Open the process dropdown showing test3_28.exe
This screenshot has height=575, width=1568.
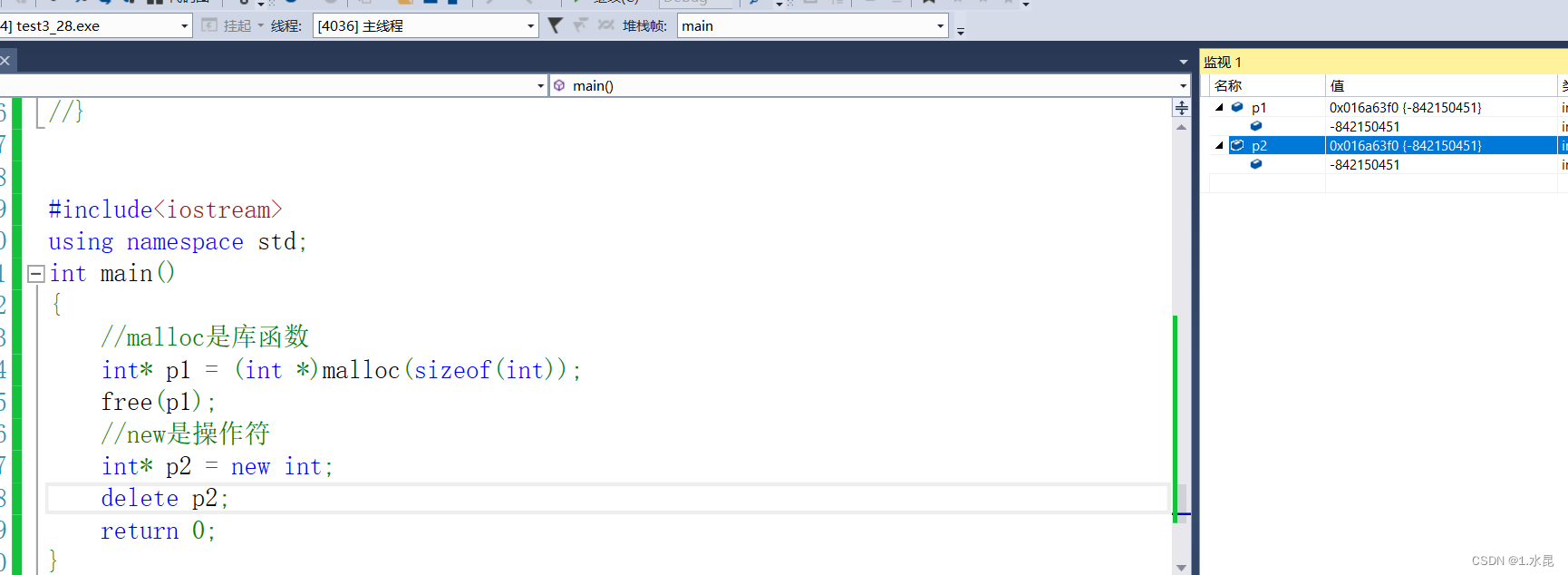95,25
